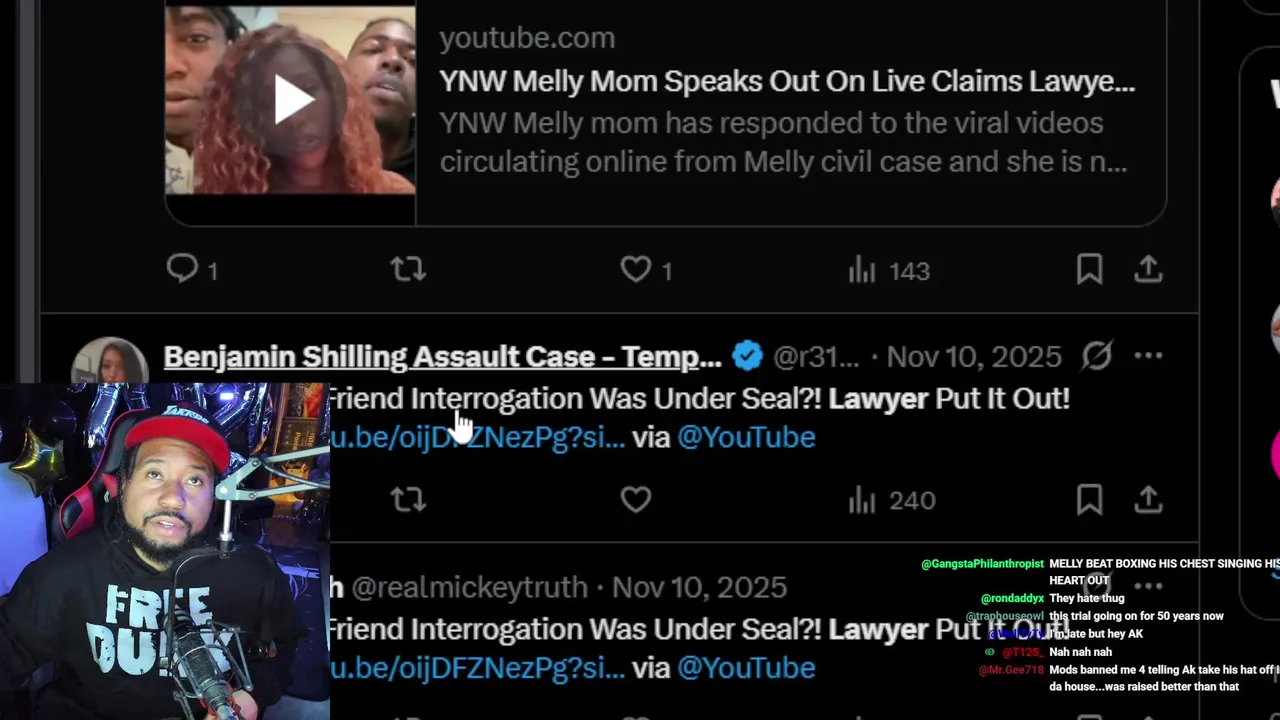Bookmark the post with 240 views
1280x720 pixels.
click(x=1089, y=499)
